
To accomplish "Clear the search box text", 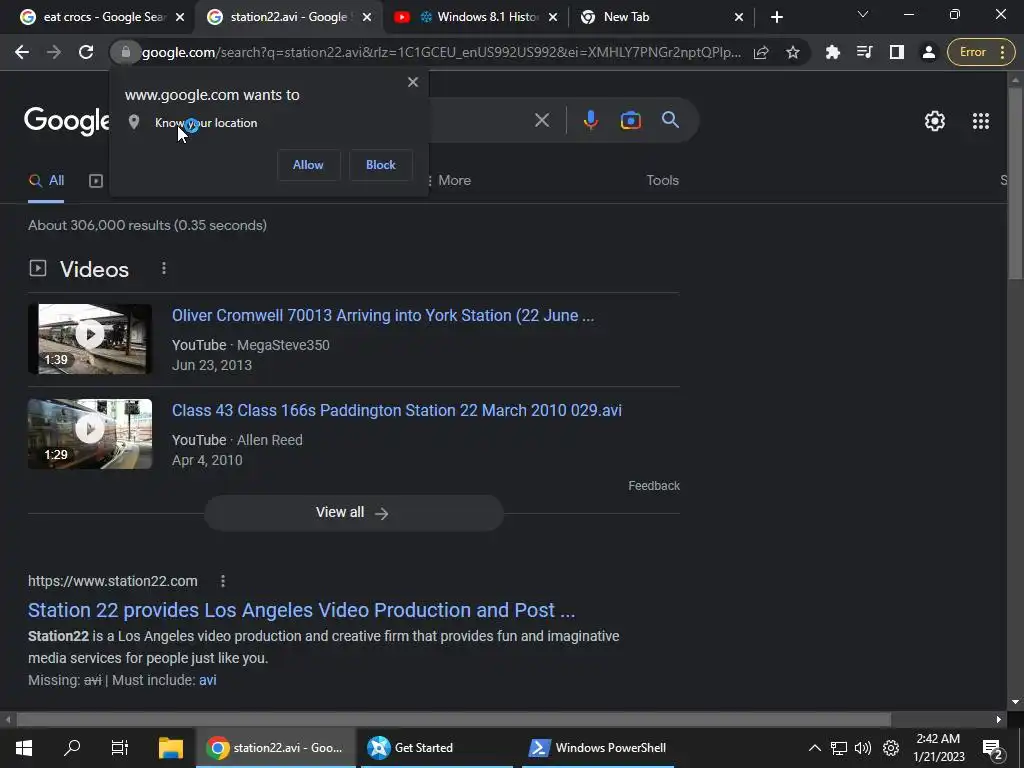I will pyautogui.click(x=541, y=120).
